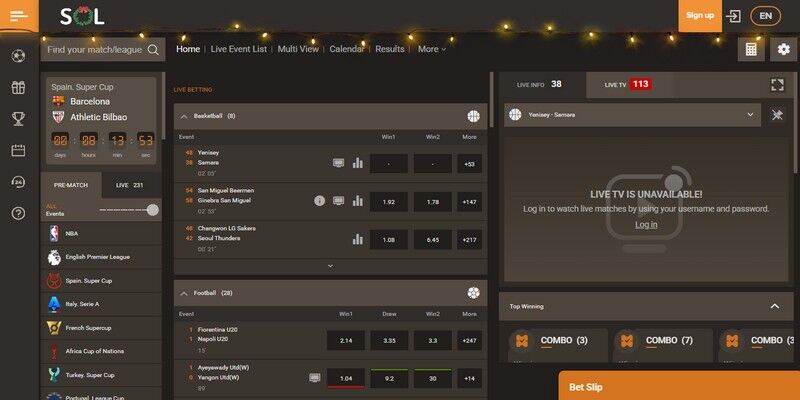Collapse the Basketball section
This screenshot has height=400, width=800.
coord(184,117)
